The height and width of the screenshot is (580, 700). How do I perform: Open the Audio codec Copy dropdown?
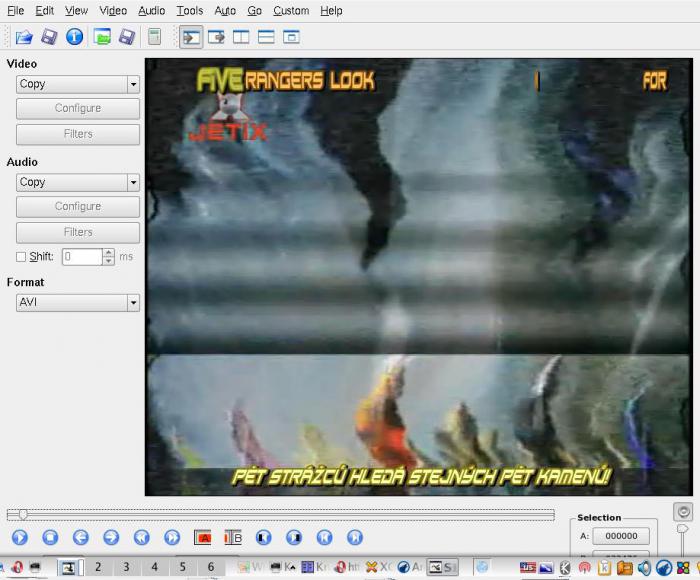click(78, 183)
